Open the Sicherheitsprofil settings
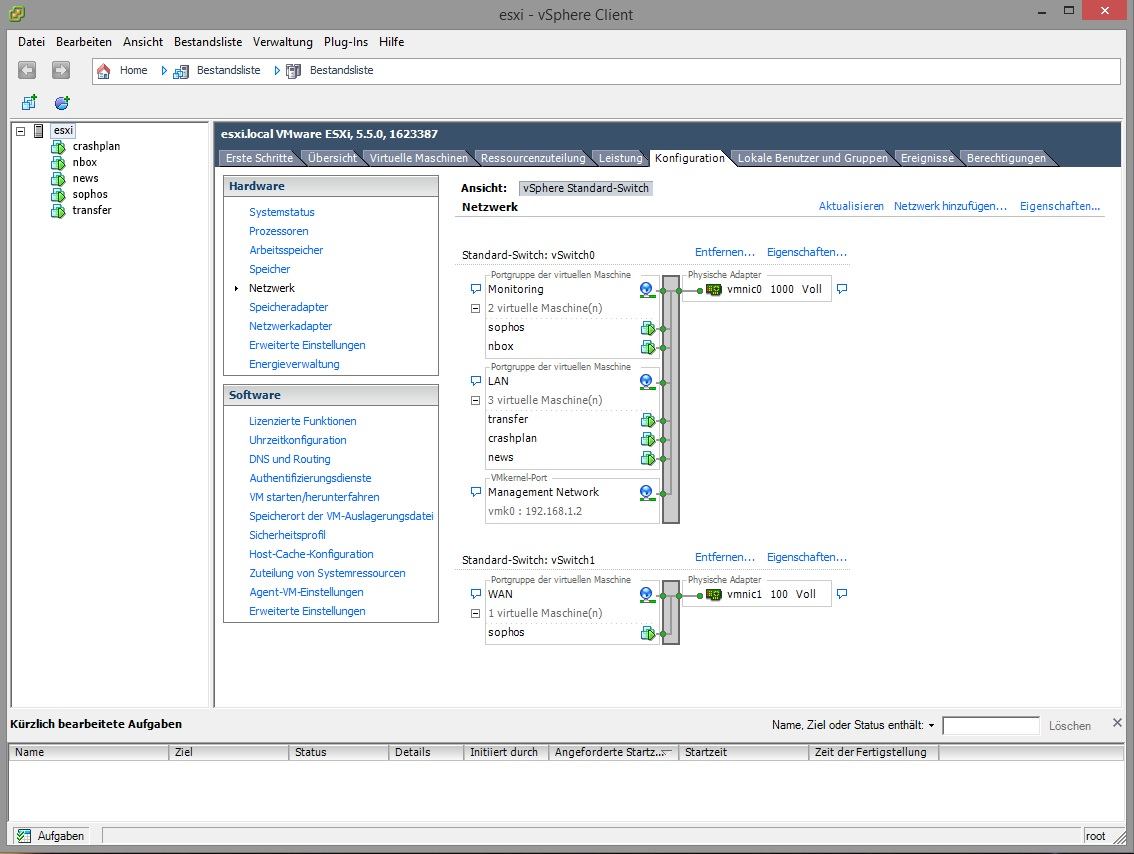The height and width of the screenshot is (854, 1134). (x=287, y=535)
